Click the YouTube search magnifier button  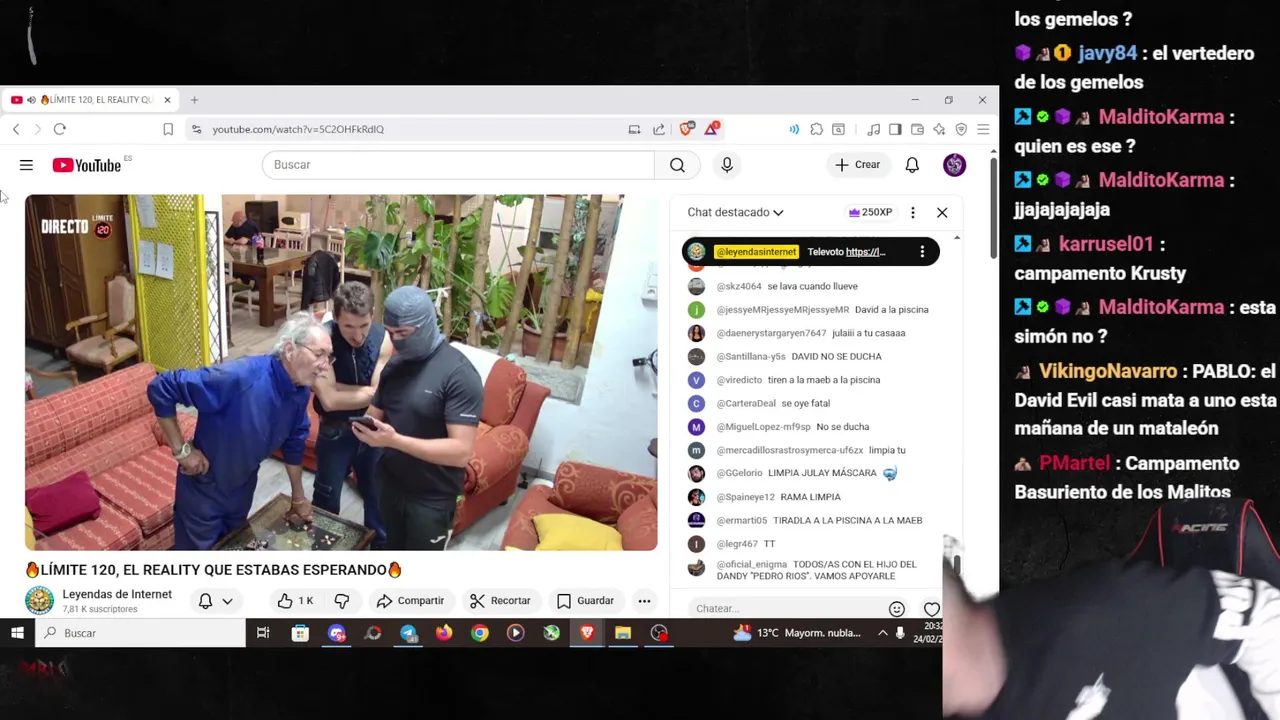click(x=677, y=165)
